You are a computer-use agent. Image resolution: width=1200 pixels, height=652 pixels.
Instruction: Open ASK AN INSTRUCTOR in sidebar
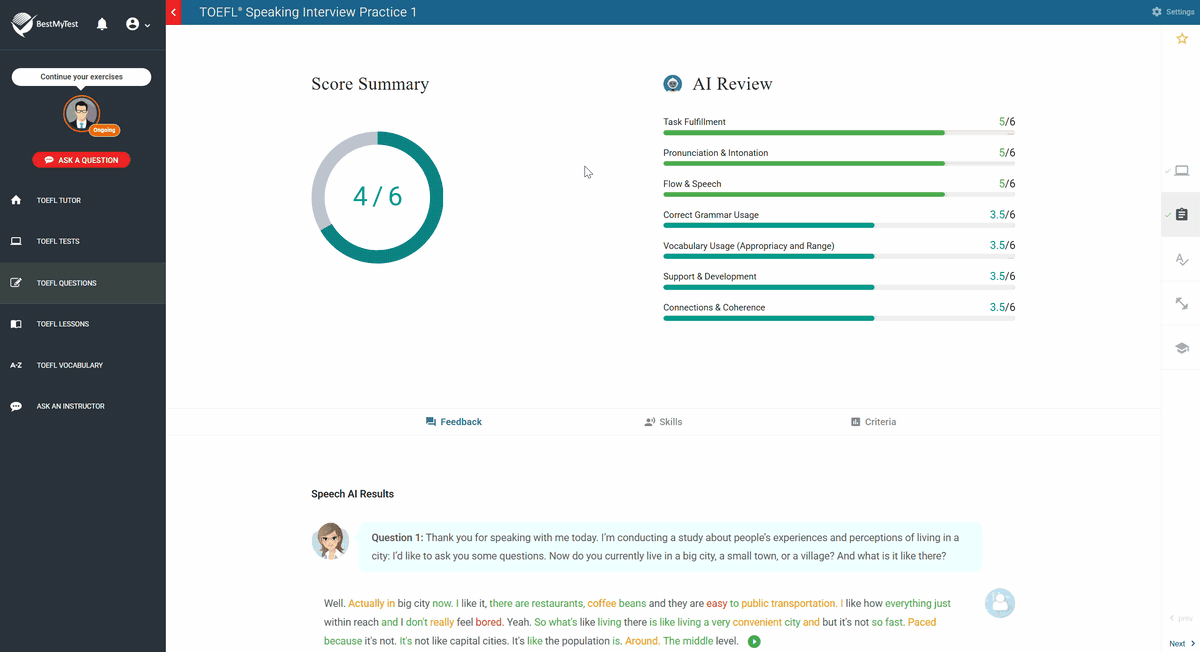coord(83,406)
